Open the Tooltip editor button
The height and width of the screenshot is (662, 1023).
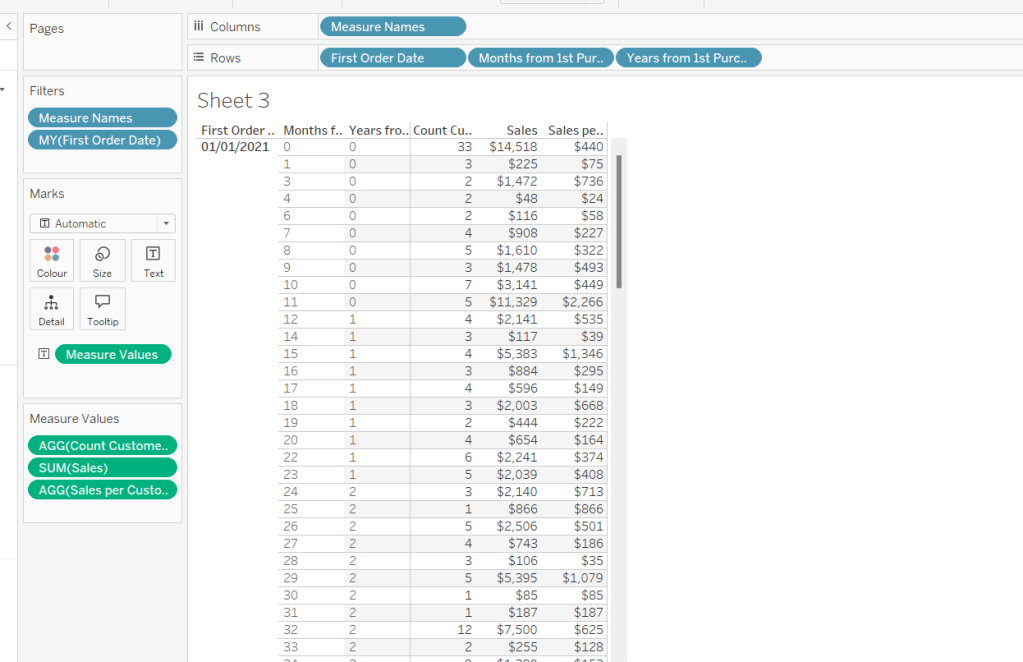click(x=102, y=309)
